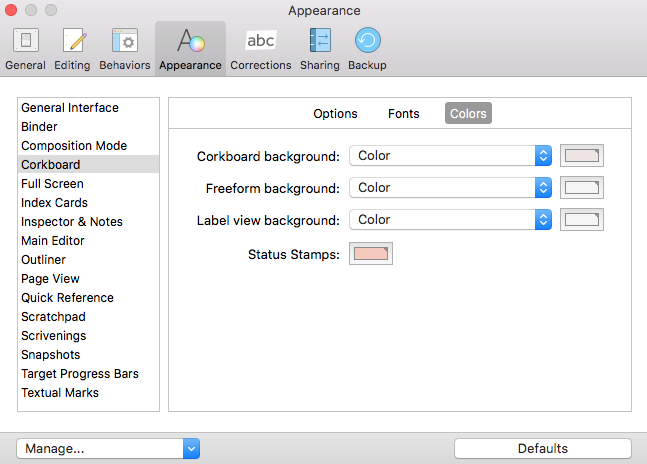The height and width of the screenshot is (464, 647).
Task: Open the General preferences pane
Action: 26,49
